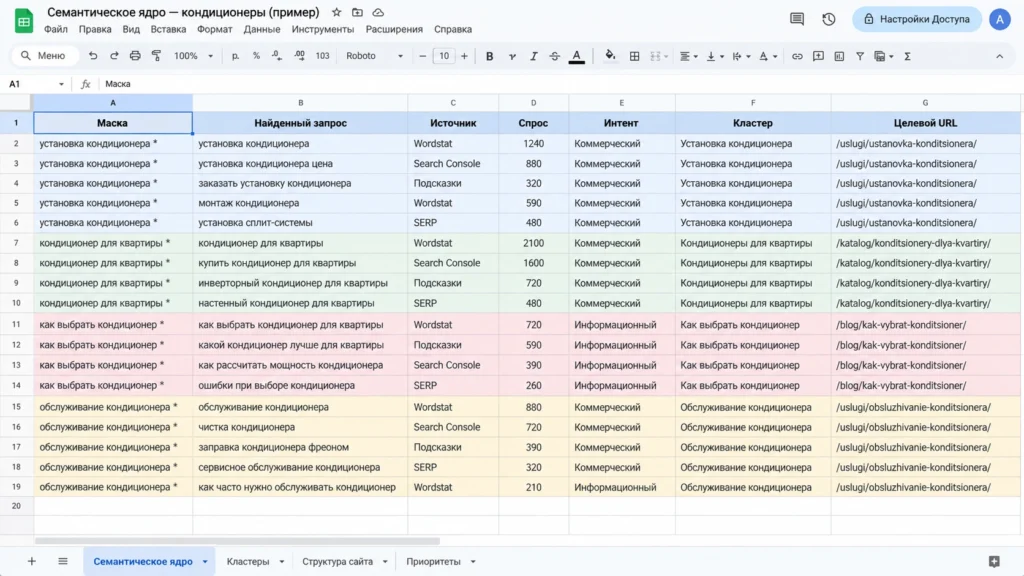1024x576 pixels.
Task: Open the text color picker
Action: 577,57
